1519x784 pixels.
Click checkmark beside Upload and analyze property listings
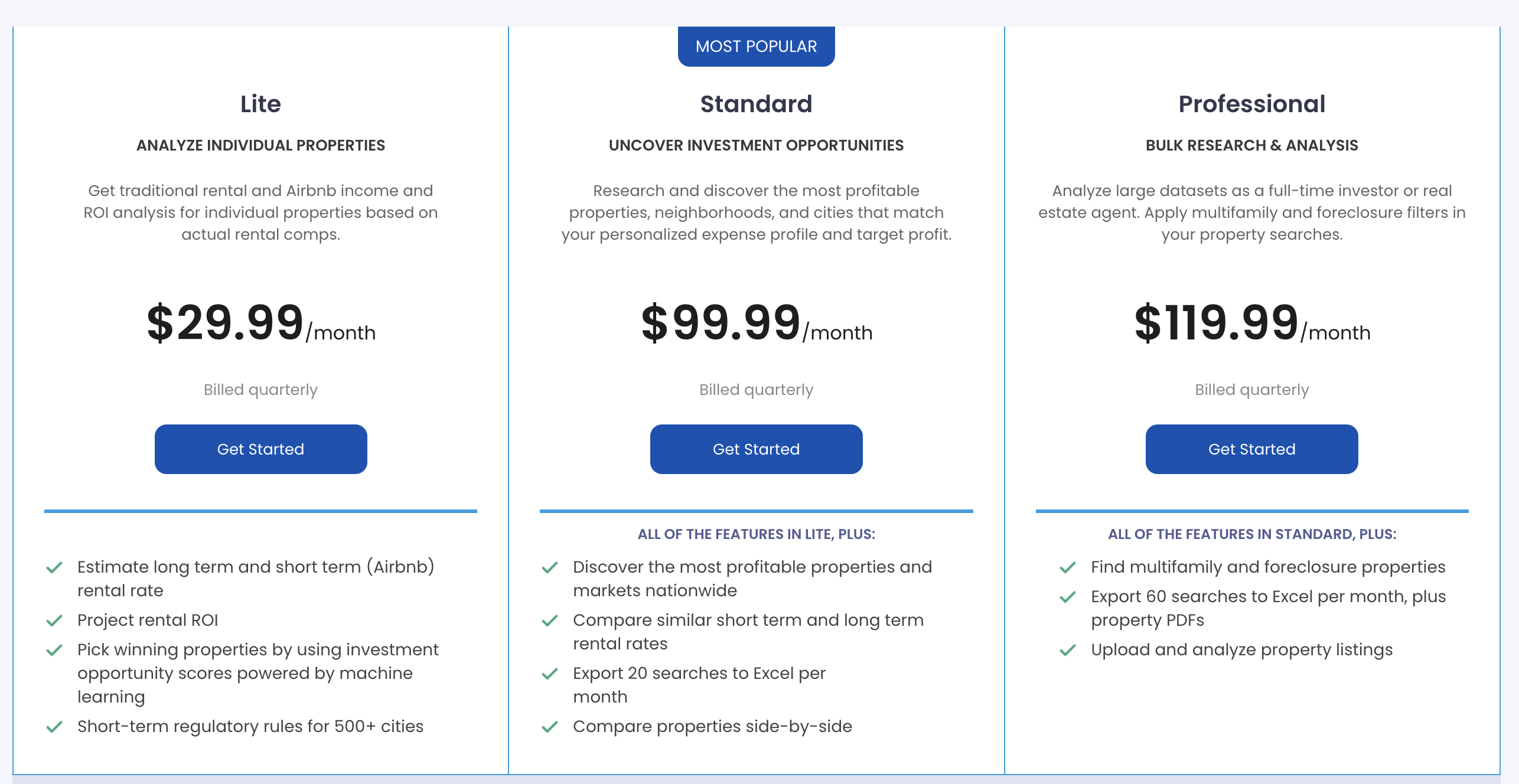[x=1068, y=650]
